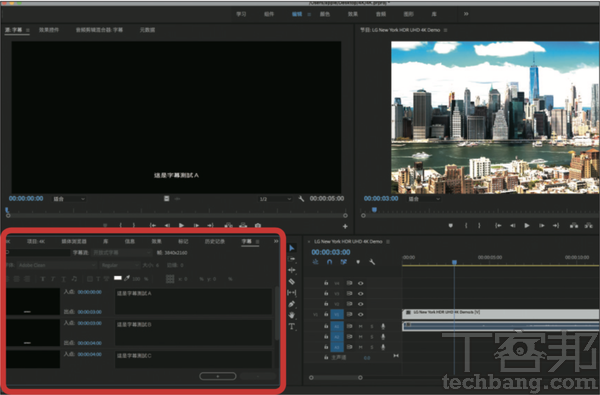Go to In point in program monitor
This screenshot has width=600, height=395.
(x=498, y=225)
